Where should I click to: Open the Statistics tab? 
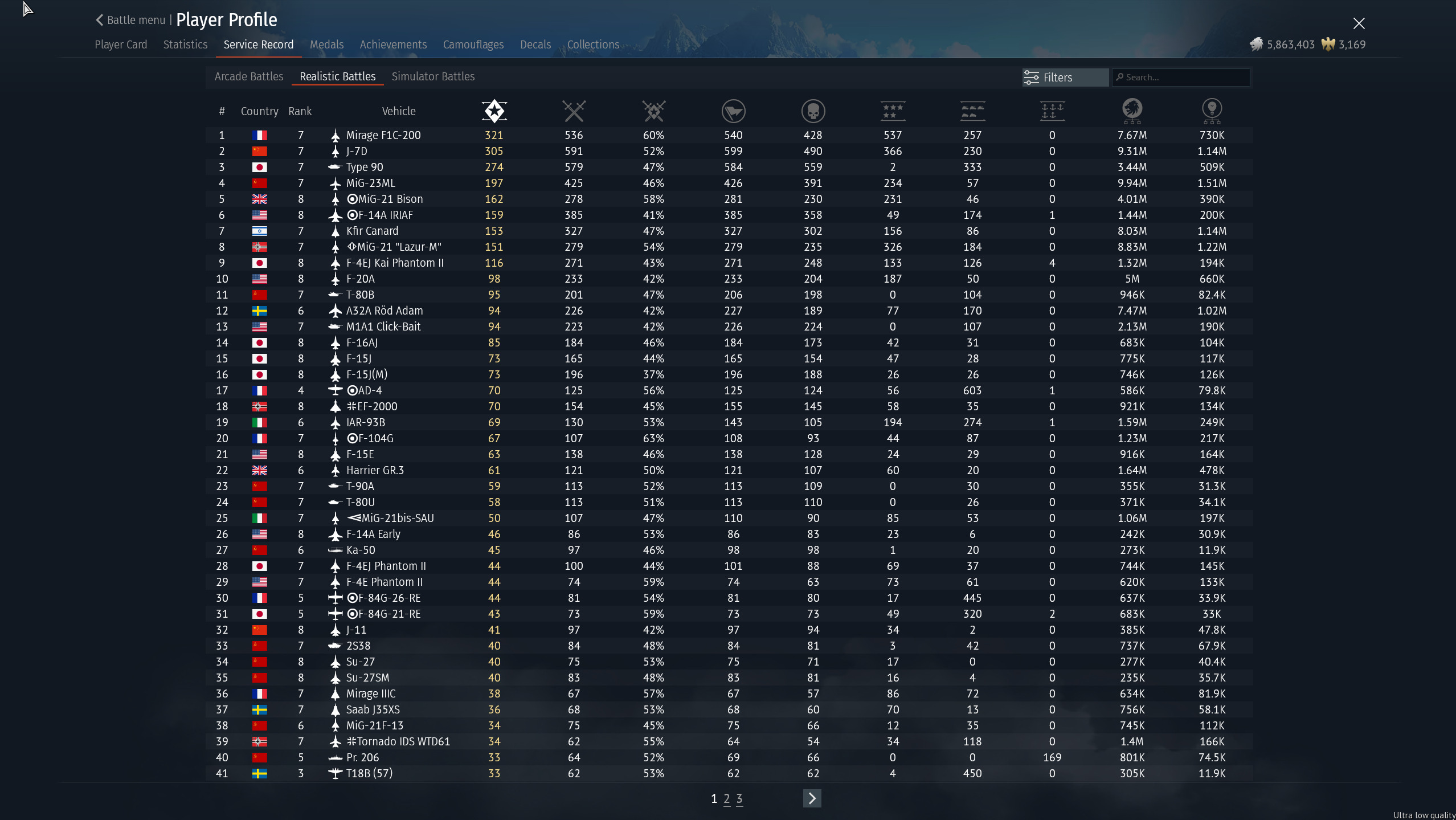(x=185, y=44)
